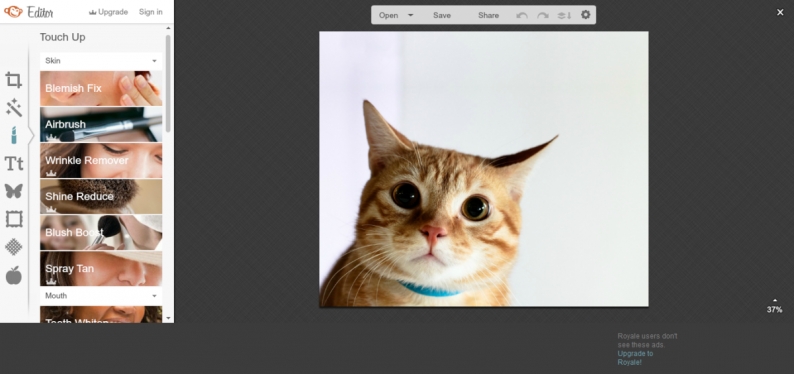Screen dimensions: 794x374
Task: Open the apple Themes icon
Action: (x=14, y=275)
